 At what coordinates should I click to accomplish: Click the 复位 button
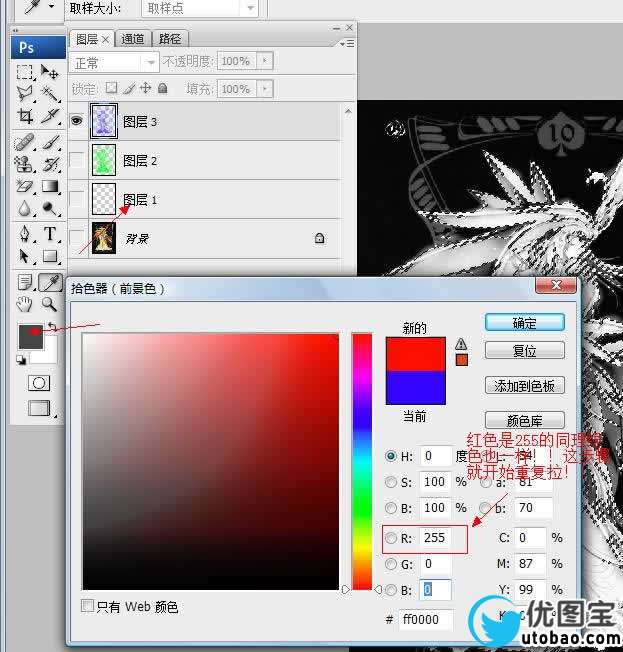click(524, 350)
